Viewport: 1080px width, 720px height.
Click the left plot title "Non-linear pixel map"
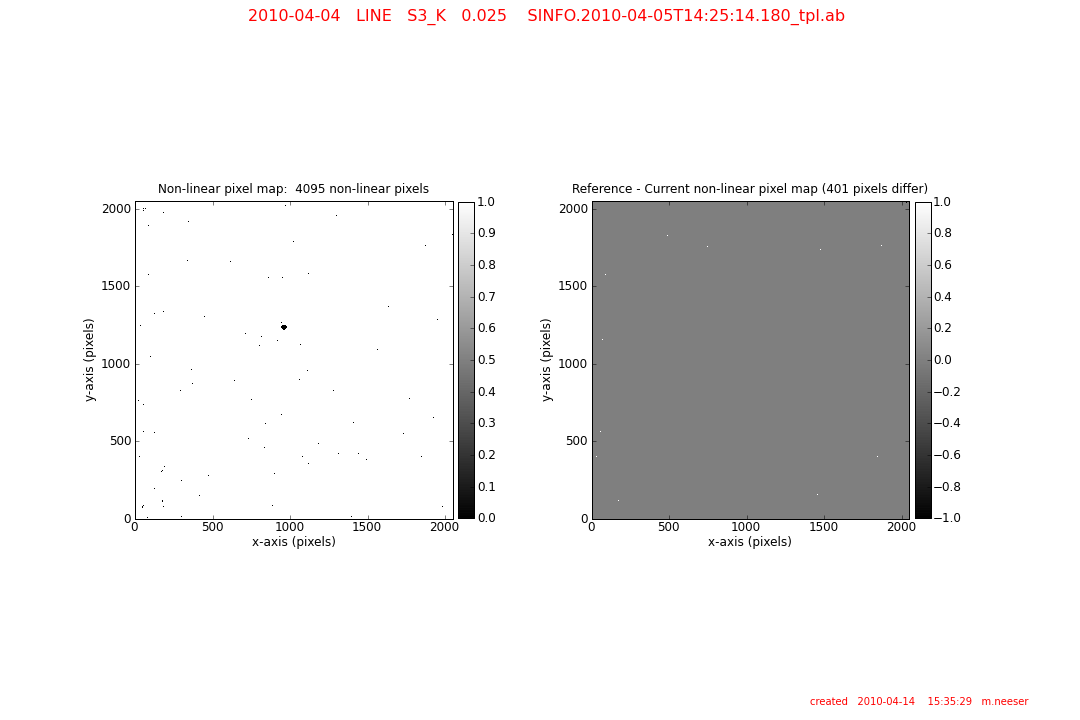(x=293, y=189)
